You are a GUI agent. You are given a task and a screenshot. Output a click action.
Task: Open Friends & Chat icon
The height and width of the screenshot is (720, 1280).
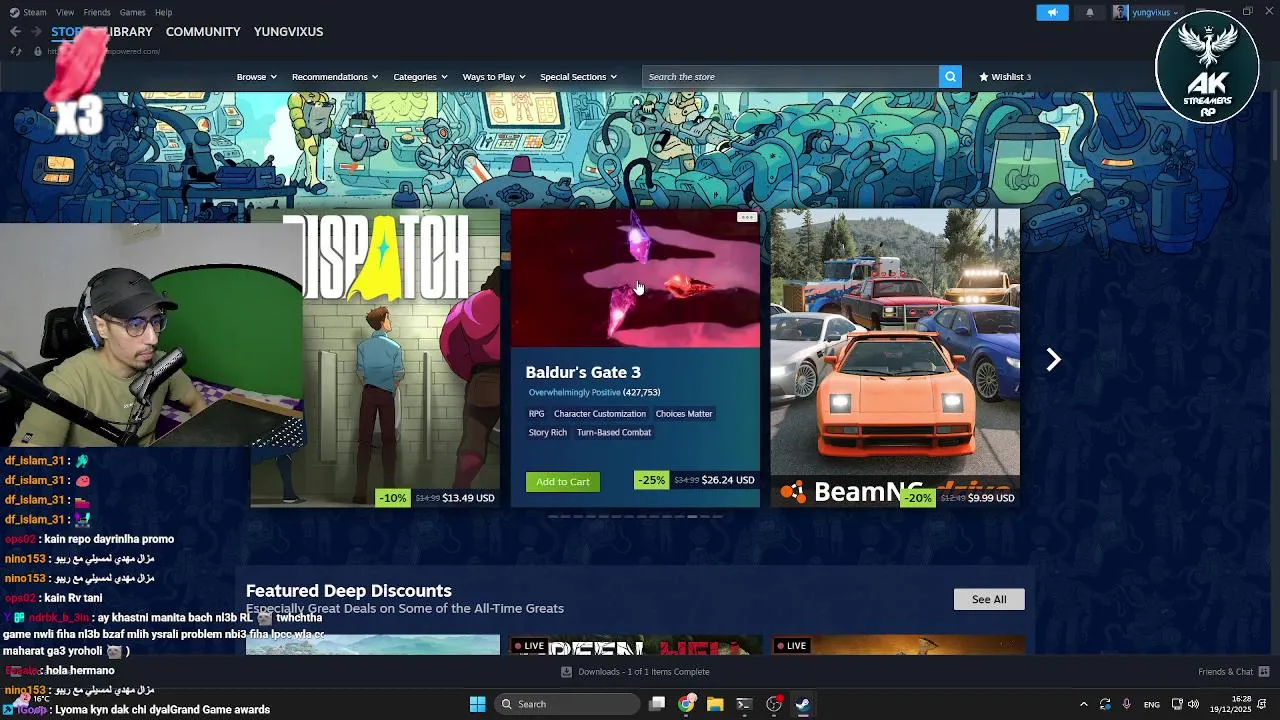1264,672
